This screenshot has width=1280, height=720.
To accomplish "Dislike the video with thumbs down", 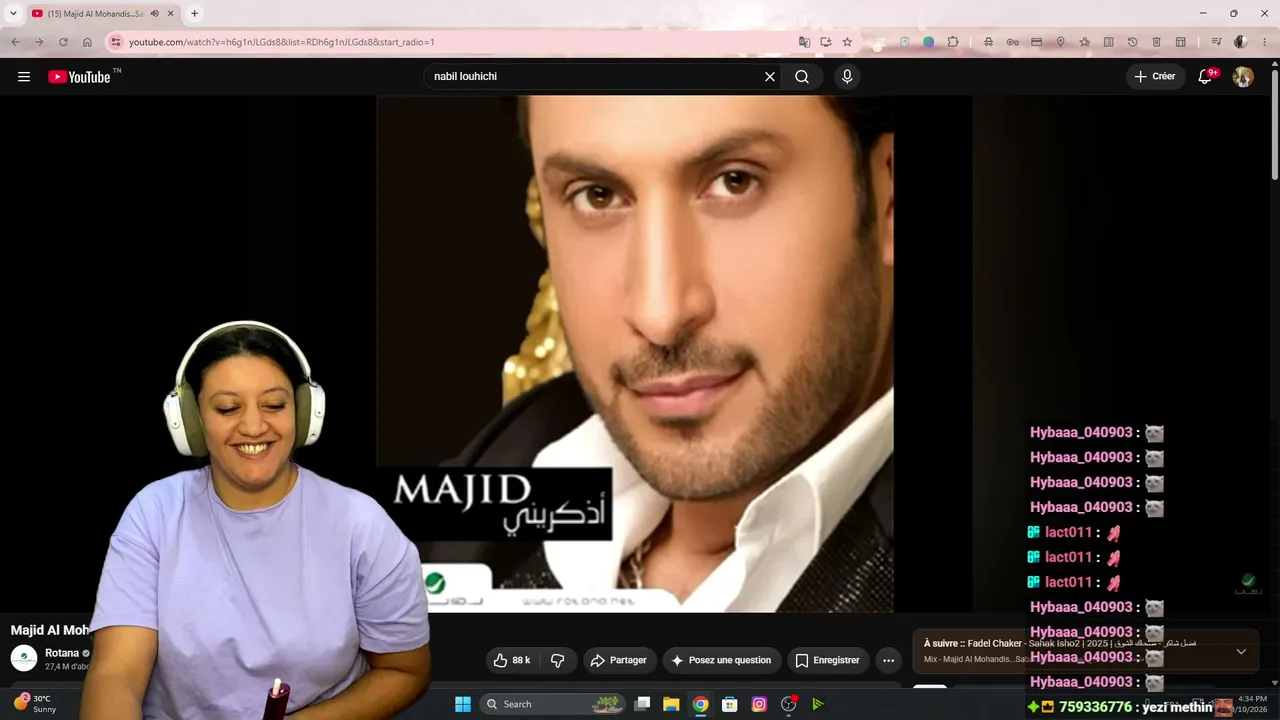I will click(557, 660).
